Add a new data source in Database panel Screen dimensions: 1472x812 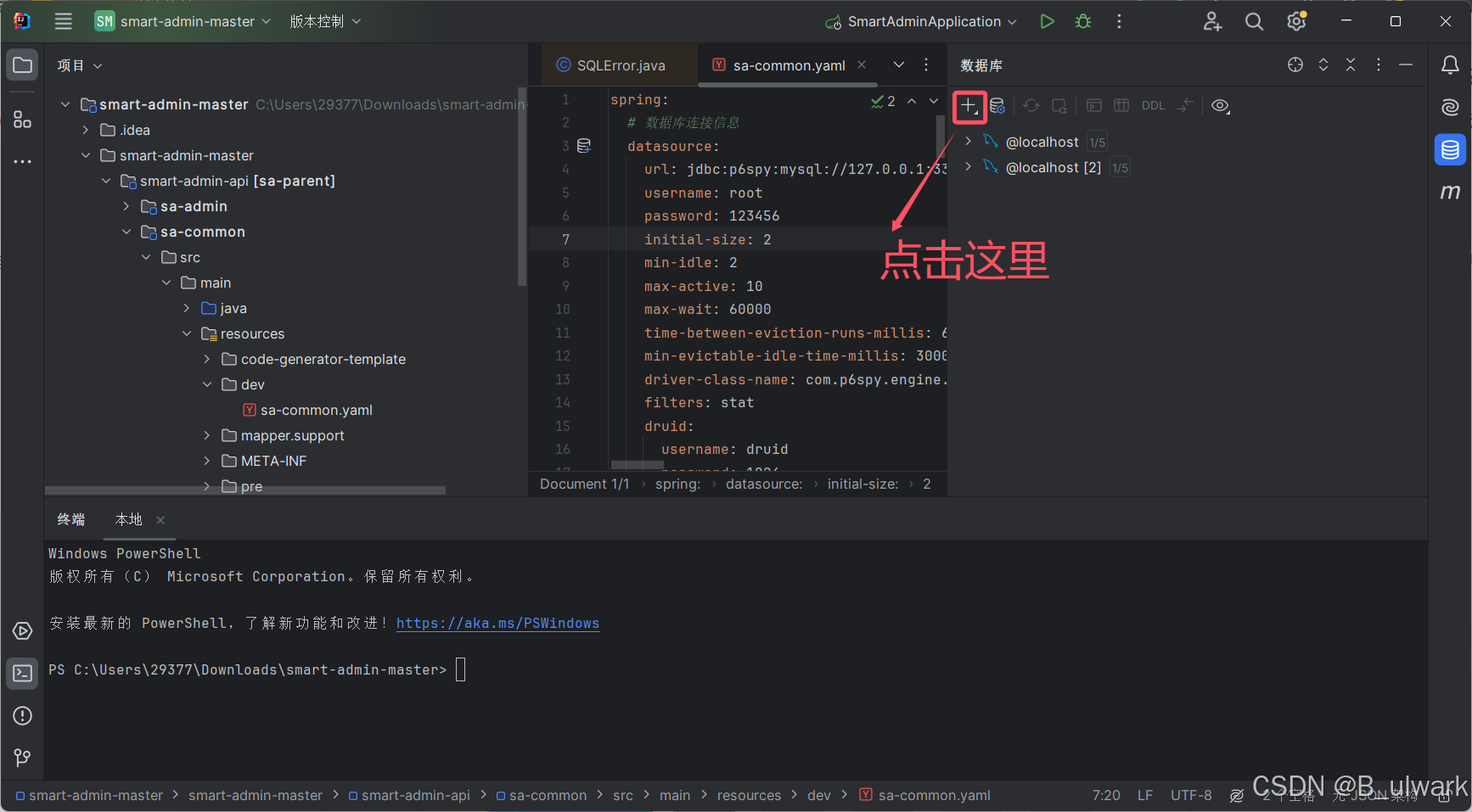pyautogui.click(x=969, y=107)
